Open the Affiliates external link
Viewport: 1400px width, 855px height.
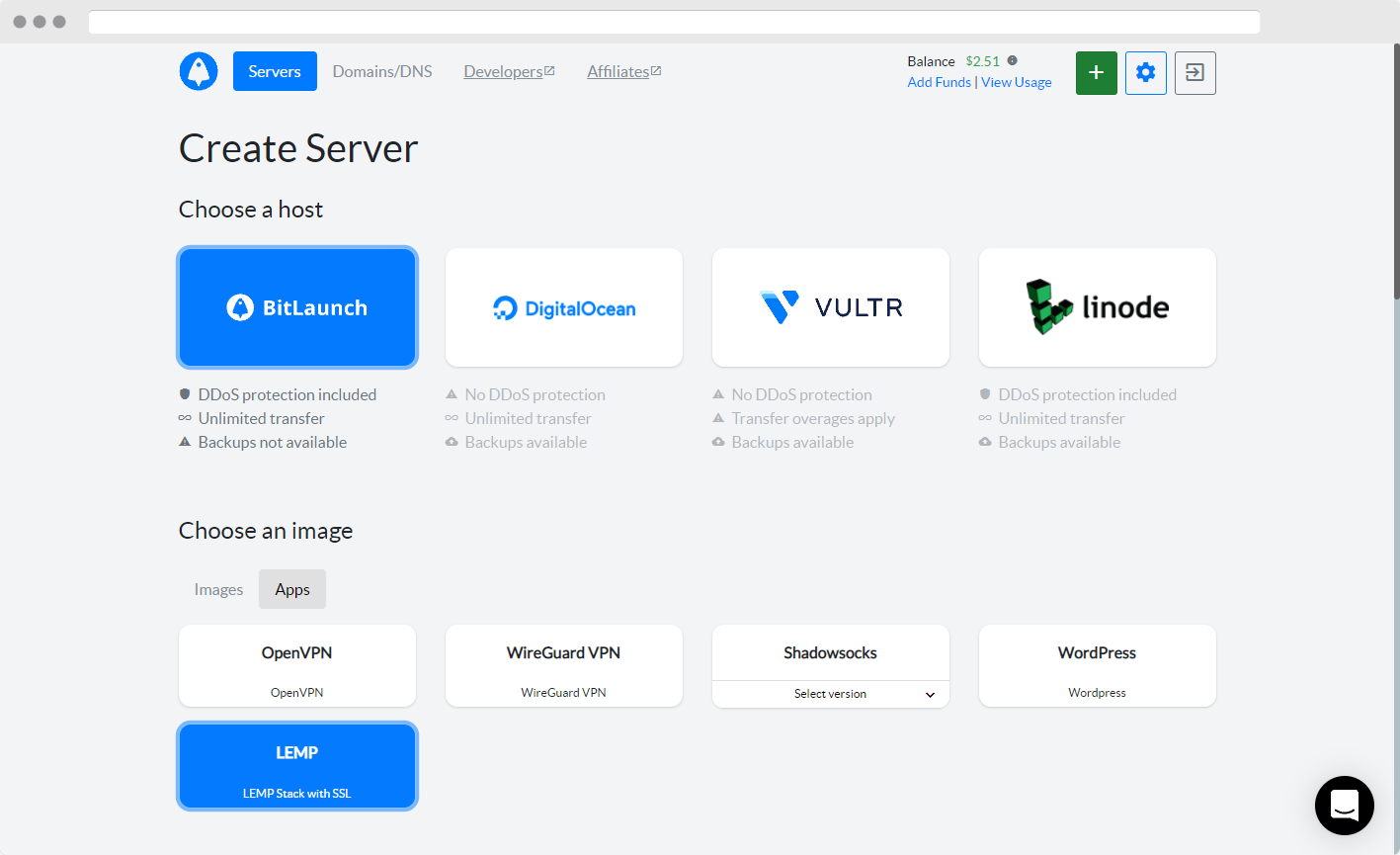point(623,71)
